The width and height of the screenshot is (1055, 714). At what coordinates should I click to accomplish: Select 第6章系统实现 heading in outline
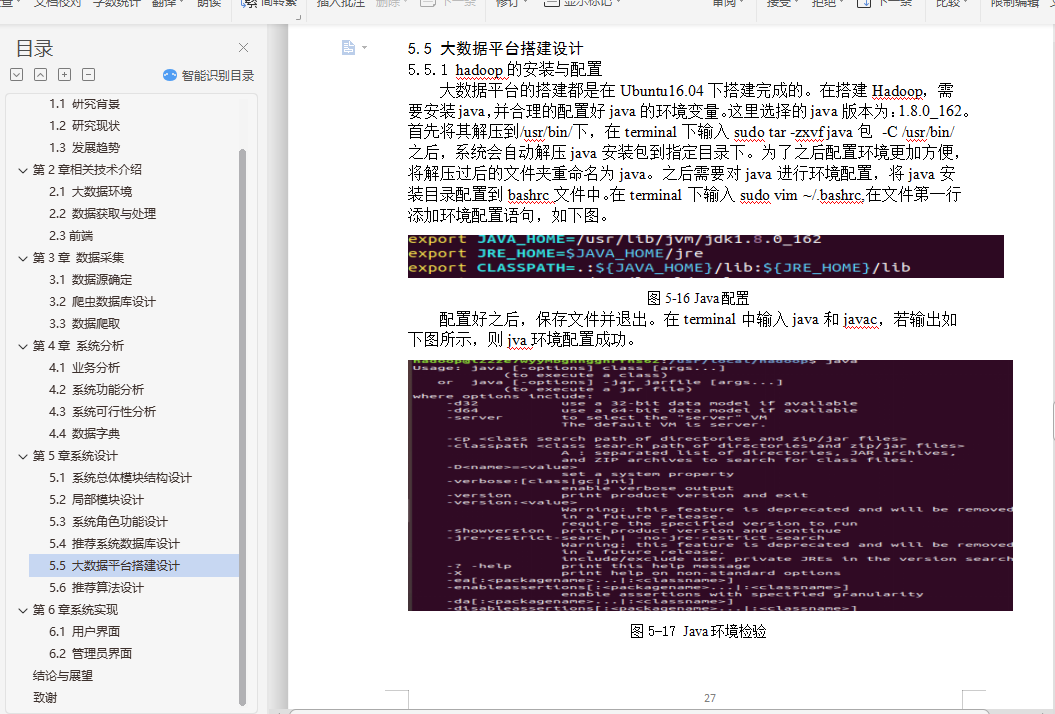pyautogui.click(x=75, y=610)
